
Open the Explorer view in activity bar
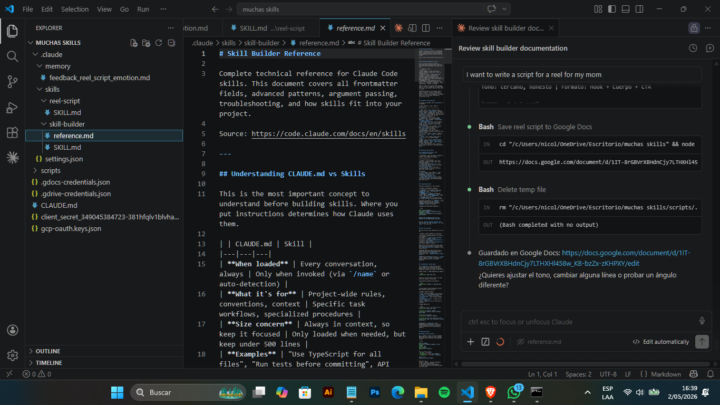pyautogui.click(x=12, y=31)
